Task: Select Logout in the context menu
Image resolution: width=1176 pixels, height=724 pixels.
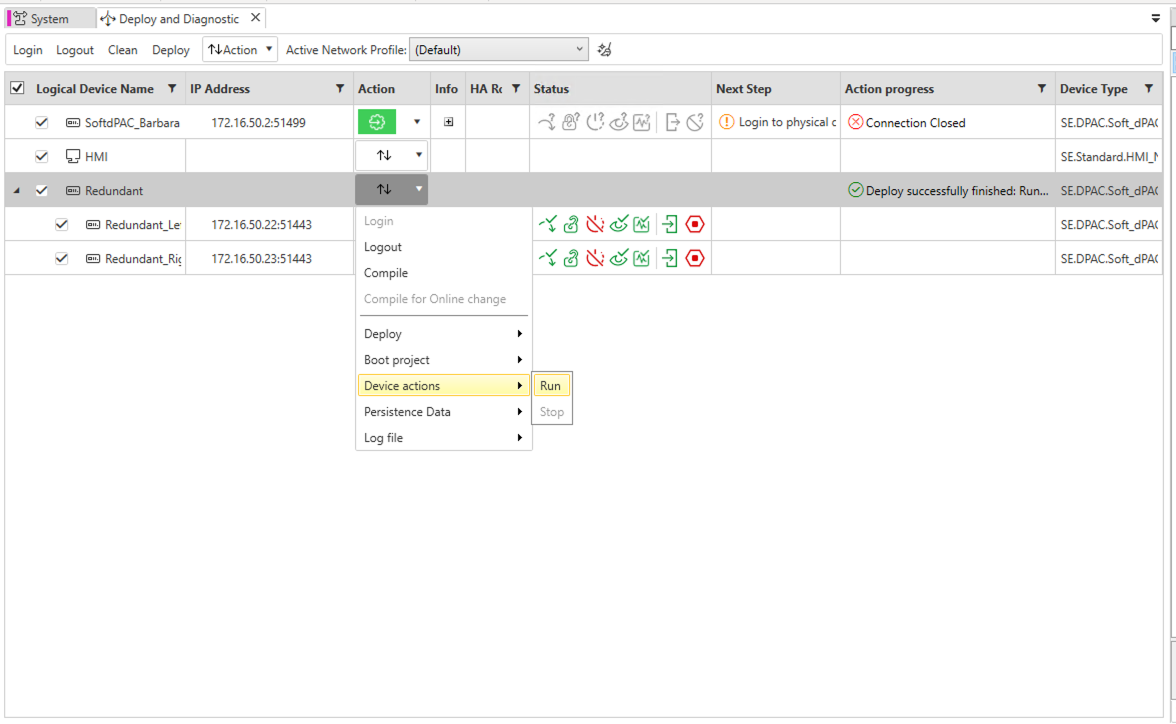Action: tap(382, 247)
